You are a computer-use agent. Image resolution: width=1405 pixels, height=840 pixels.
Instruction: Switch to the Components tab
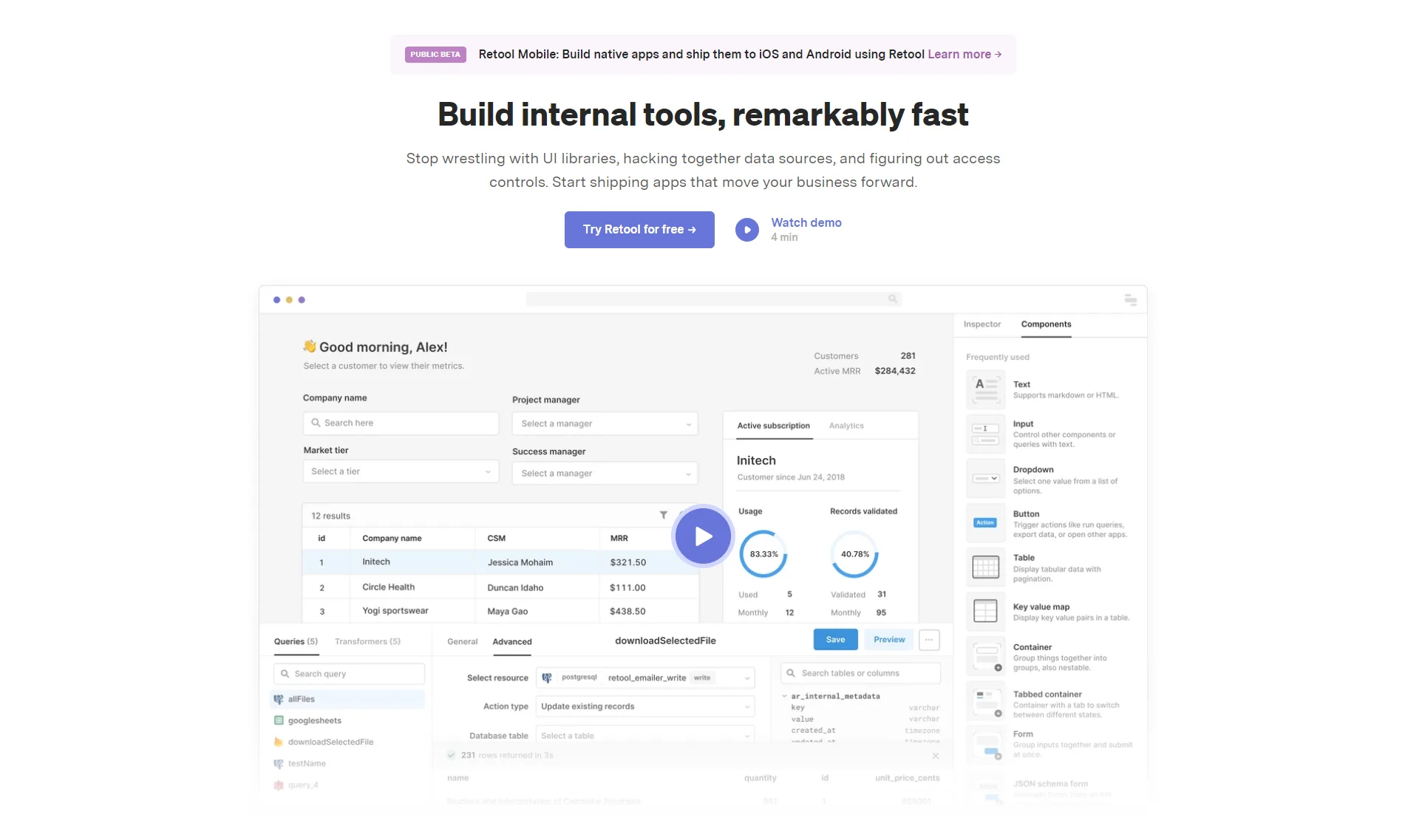tap(1046, 324)
